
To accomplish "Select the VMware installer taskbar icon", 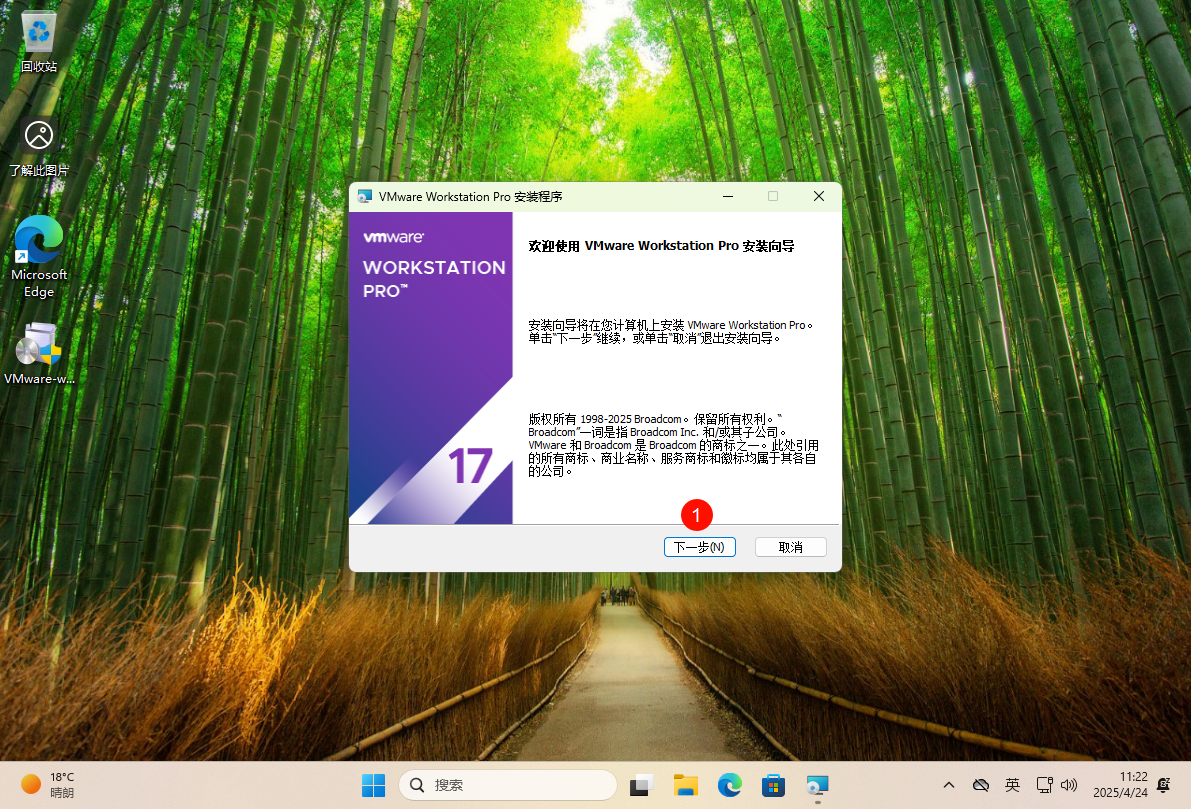I will pos(817,785).
